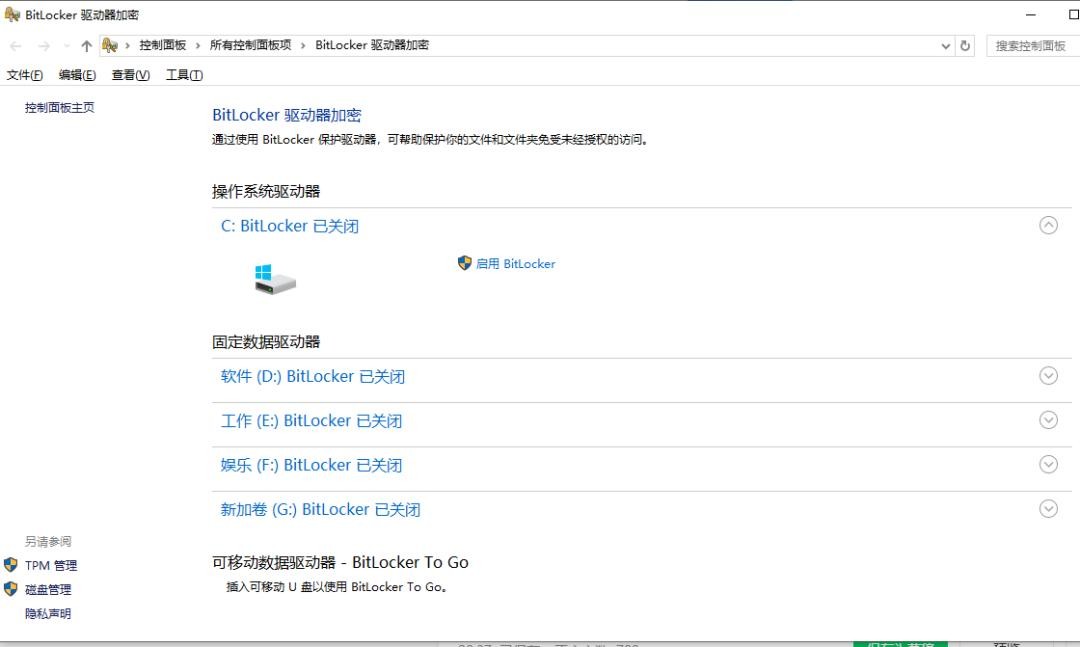The height and width of the screenshot is (647, 1080).
Task: Expand the 新加卷 (G:) drive section
Action: tap(1048, 508)
